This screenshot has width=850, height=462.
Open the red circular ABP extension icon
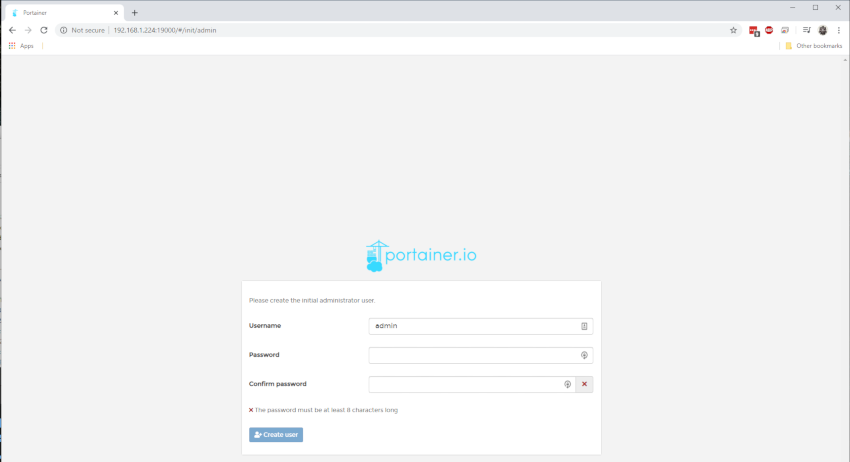pyautogui.click(x=769, y=30)
